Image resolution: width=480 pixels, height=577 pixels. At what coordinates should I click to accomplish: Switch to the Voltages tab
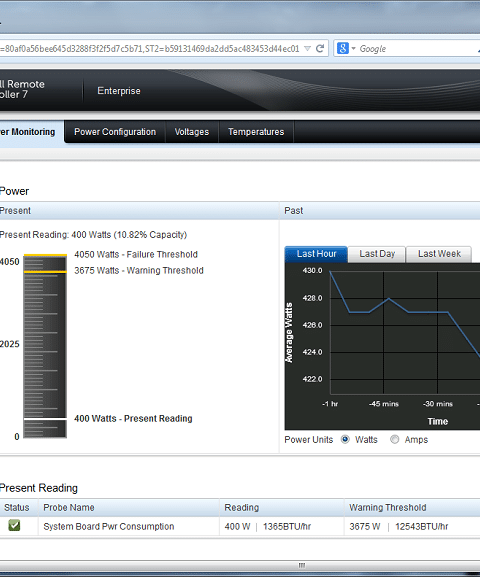point(192,132)
